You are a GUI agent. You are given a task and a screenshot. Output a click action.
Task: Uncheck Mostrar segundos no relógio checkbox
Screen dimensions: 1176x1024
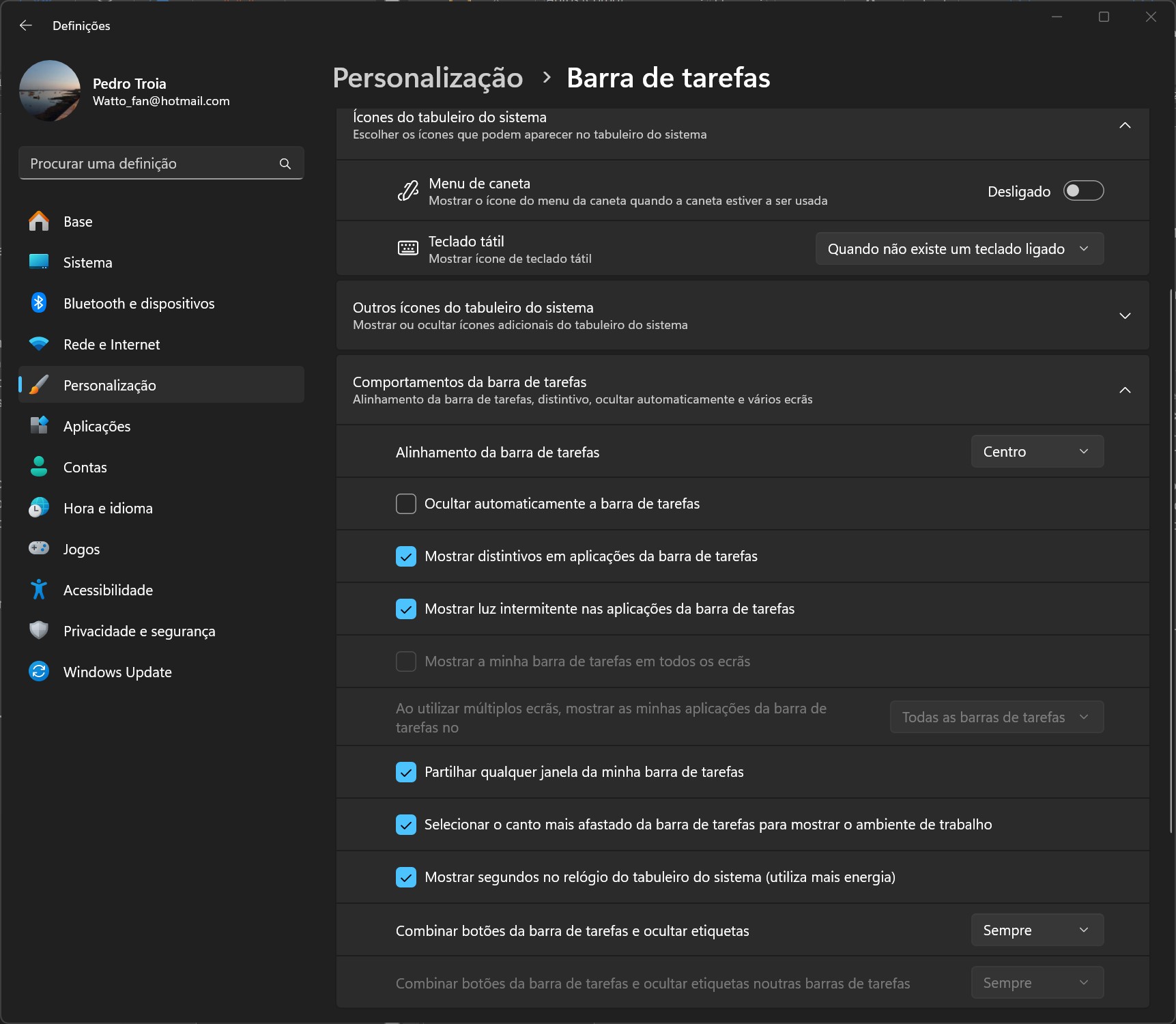[406, 877]
